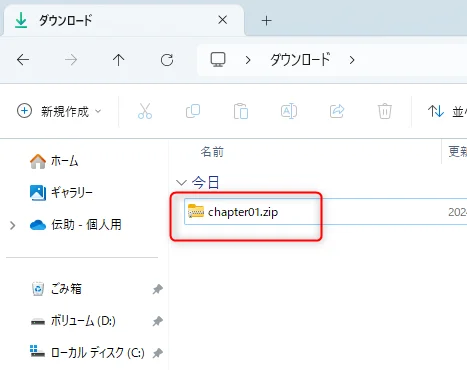Open ごみ箱 in the sidebar

point(56,289)
